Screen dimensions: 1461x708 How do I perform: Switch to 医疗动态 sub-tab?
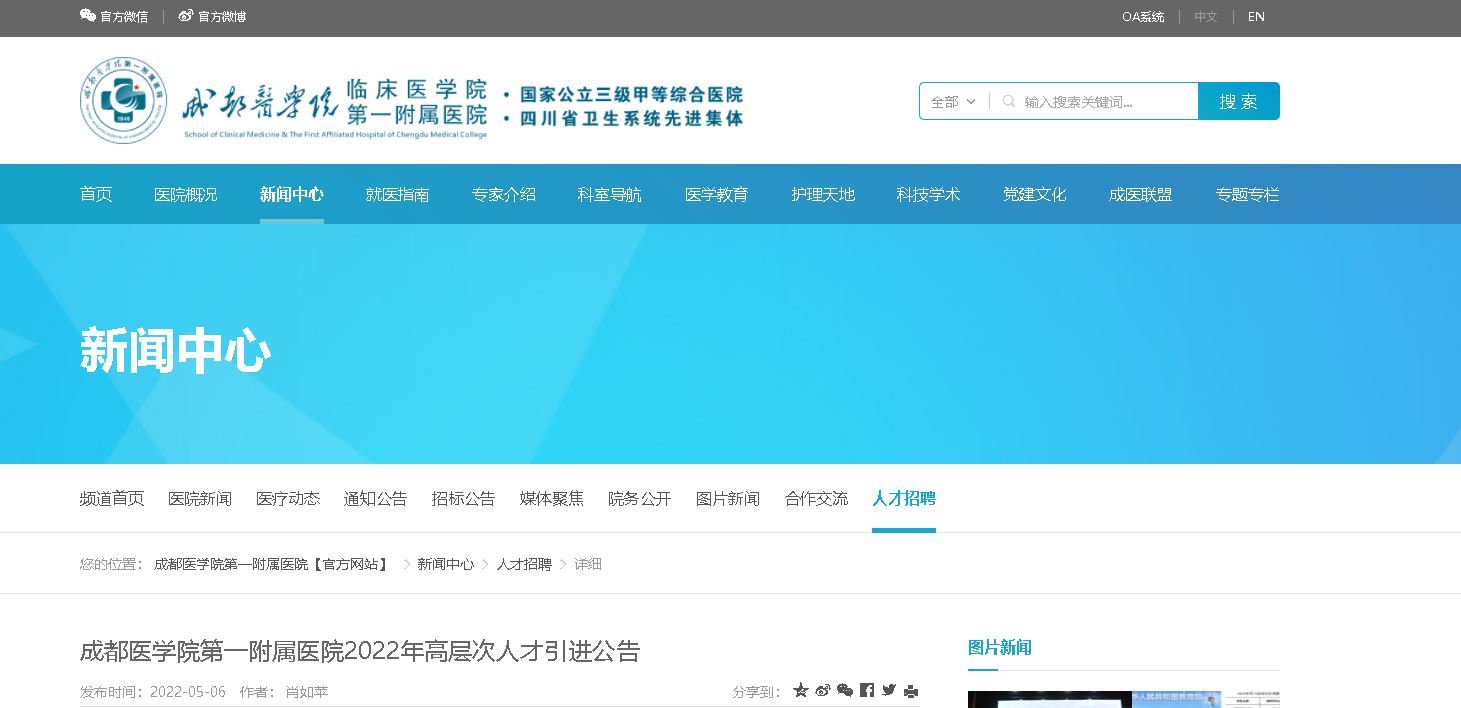coord(288,498)
